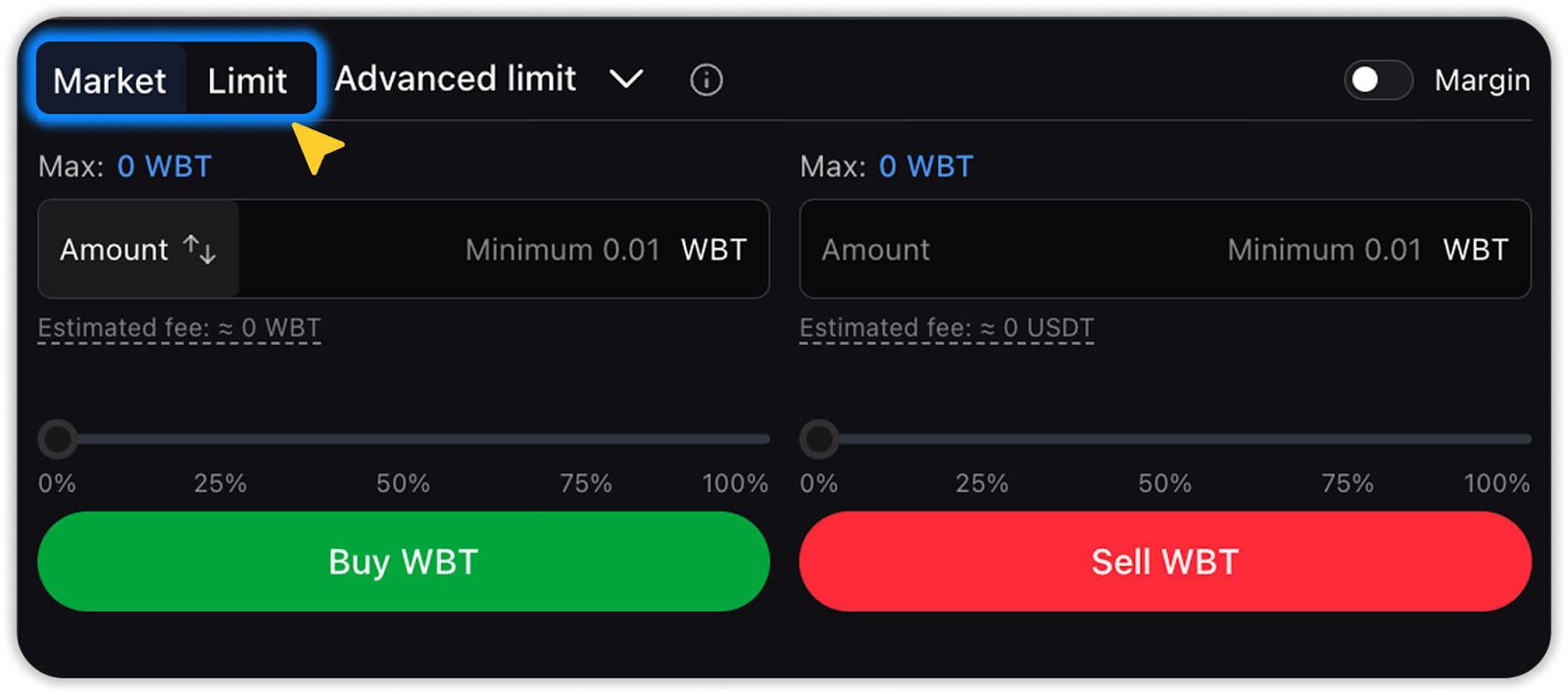The image size is (1568, 695).
Task: Click the sell-side Max 0 WBT link
Action: point(925,167)
